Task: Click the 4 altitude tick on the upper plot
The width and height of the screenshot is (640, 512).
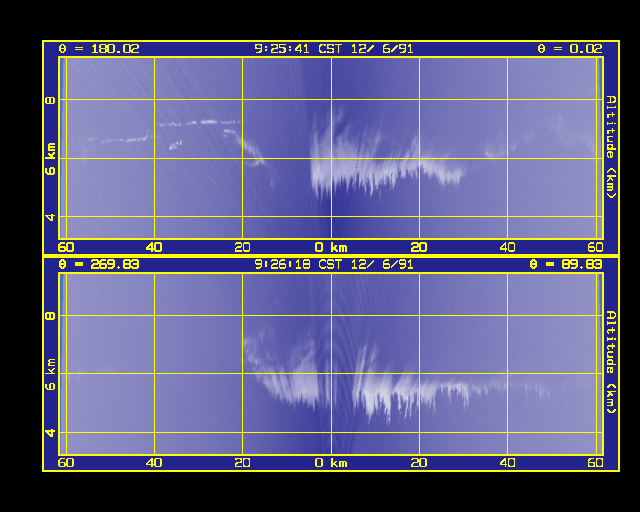Action: click(x=51, y=217)
